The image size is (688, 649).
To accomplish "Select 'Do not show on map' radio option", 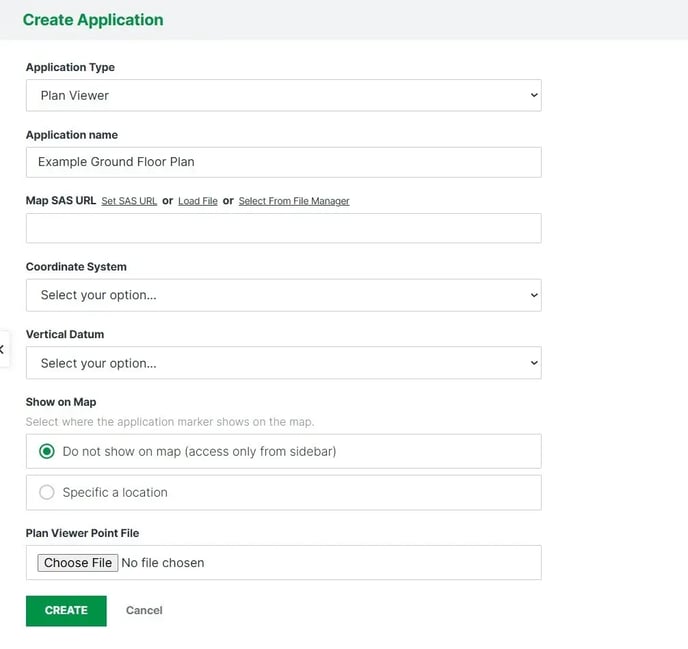I will tap(47, 451).
